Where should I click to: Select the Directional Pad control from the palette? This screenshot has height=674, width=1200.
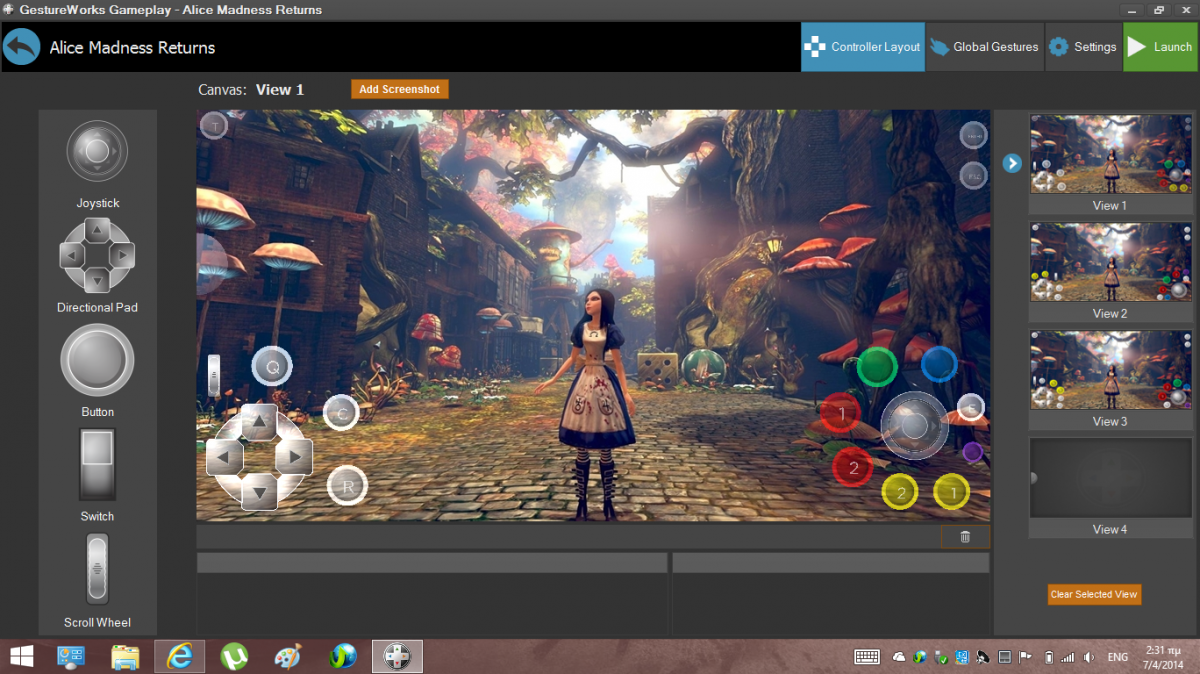pos(97,255)
